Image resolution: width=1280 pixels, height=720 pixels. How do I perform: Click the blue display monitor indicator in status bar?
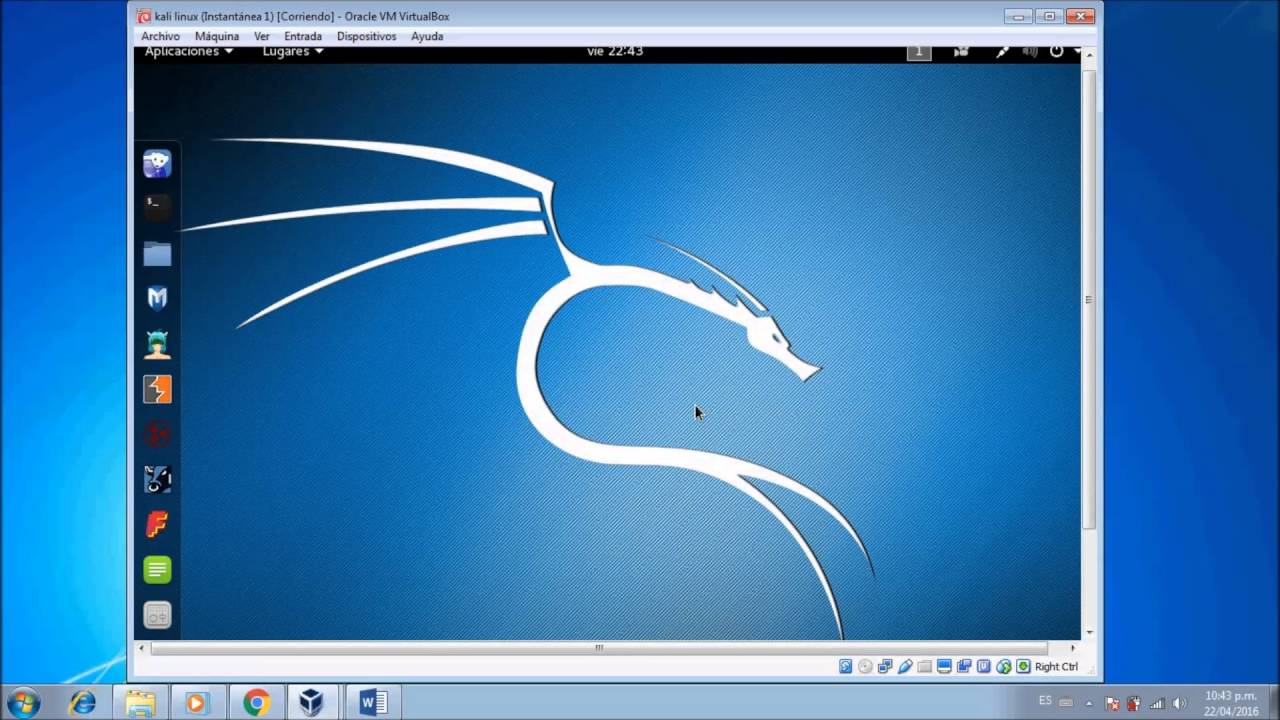pos(944,666)
